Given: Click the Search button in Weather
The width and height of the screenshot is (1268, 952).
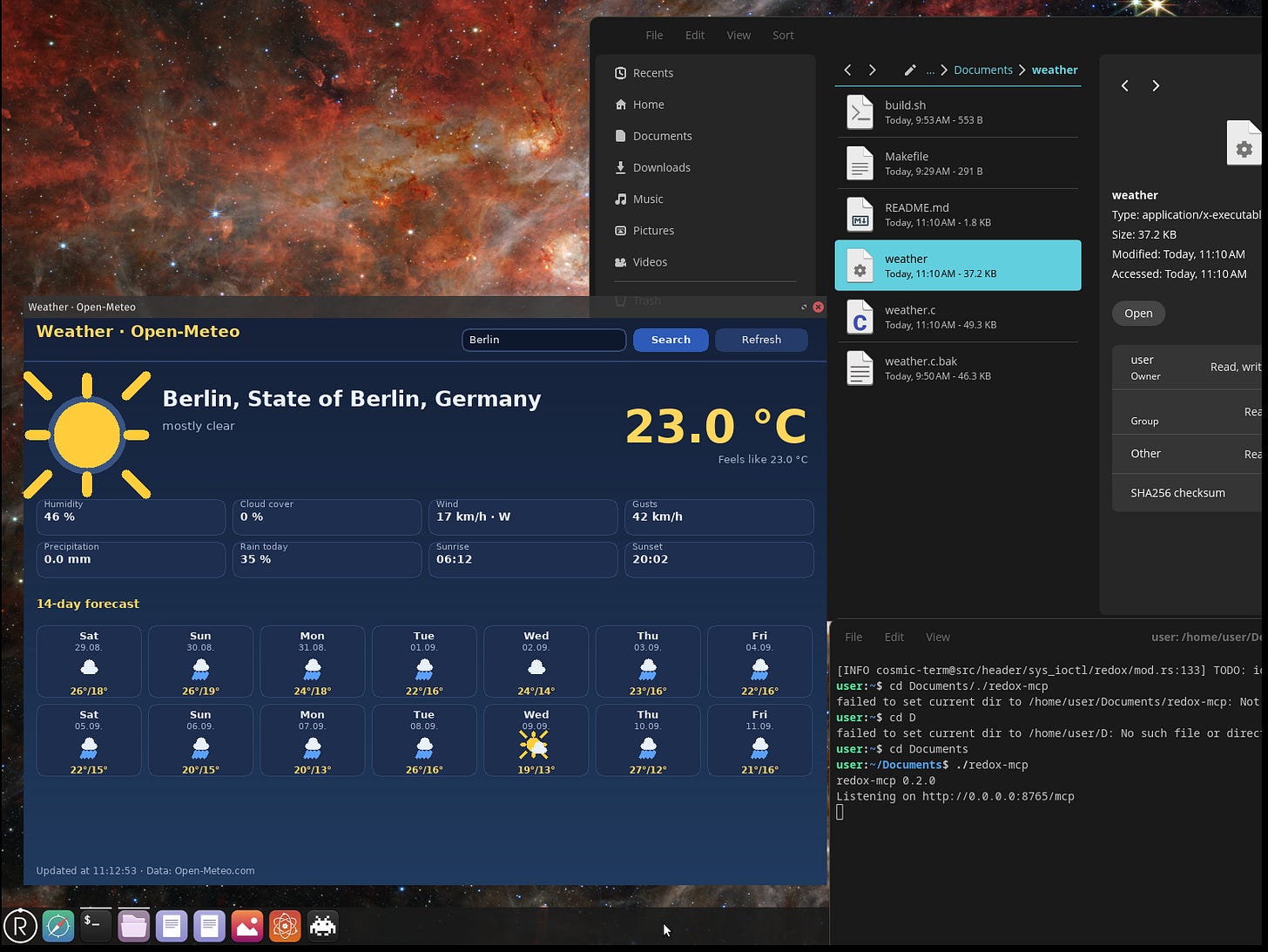Looking at the screenshot, I should pyautogui.click(x=671, y=340).
